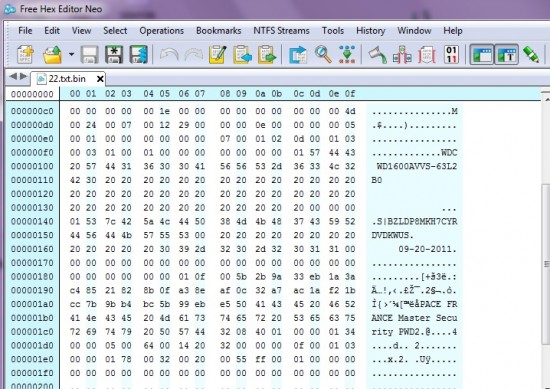Click the vertical scrollbar thumb
550x389 pixels.
coord(546,264)
